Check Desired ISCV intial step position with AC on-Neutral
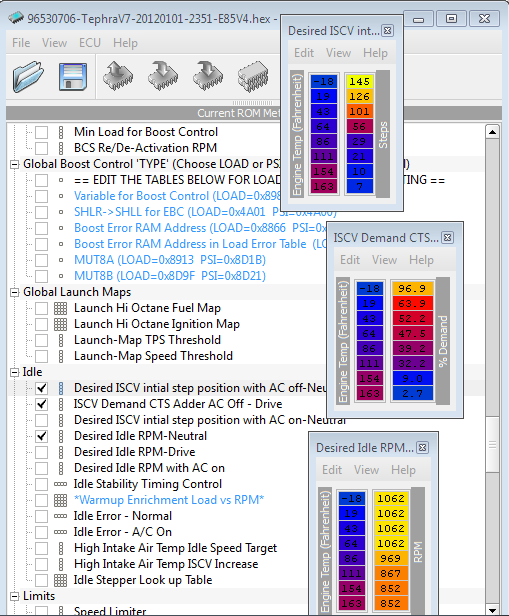The height and width of the screenshot is (616, 509). (42, 420)
